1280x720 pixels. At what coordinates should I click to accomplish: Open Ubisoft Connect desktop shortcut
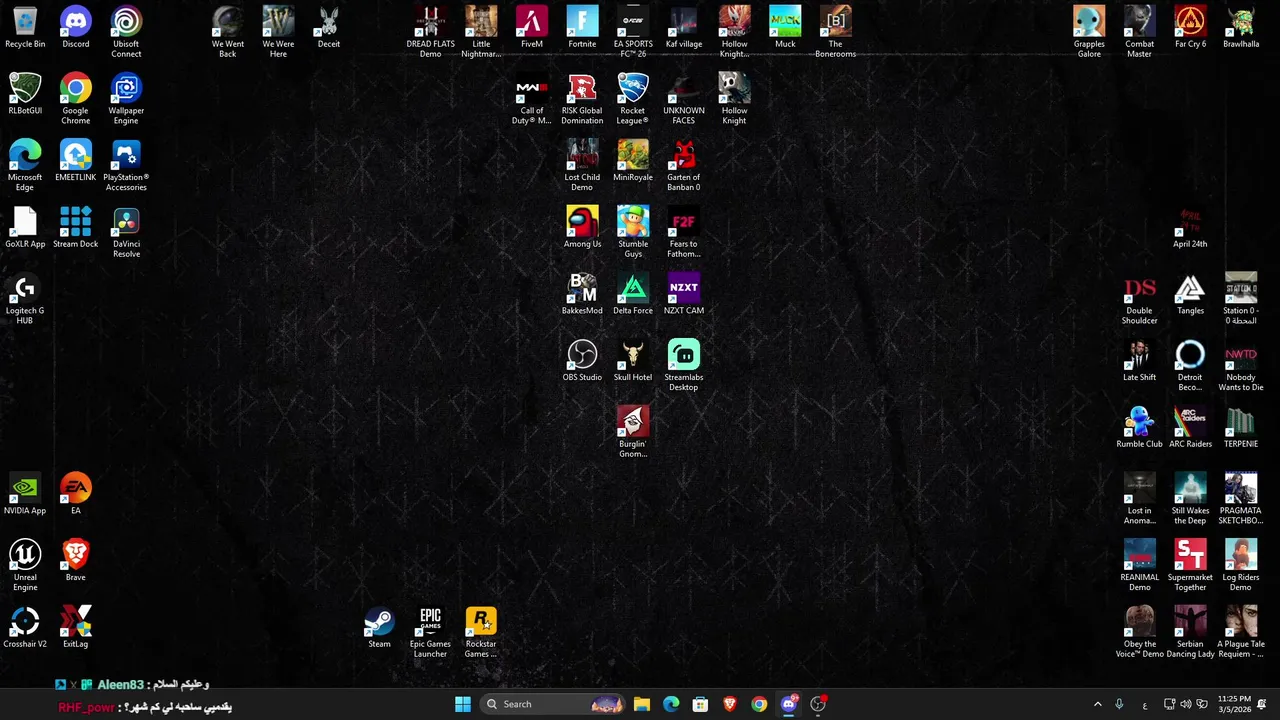coord(126,32)
